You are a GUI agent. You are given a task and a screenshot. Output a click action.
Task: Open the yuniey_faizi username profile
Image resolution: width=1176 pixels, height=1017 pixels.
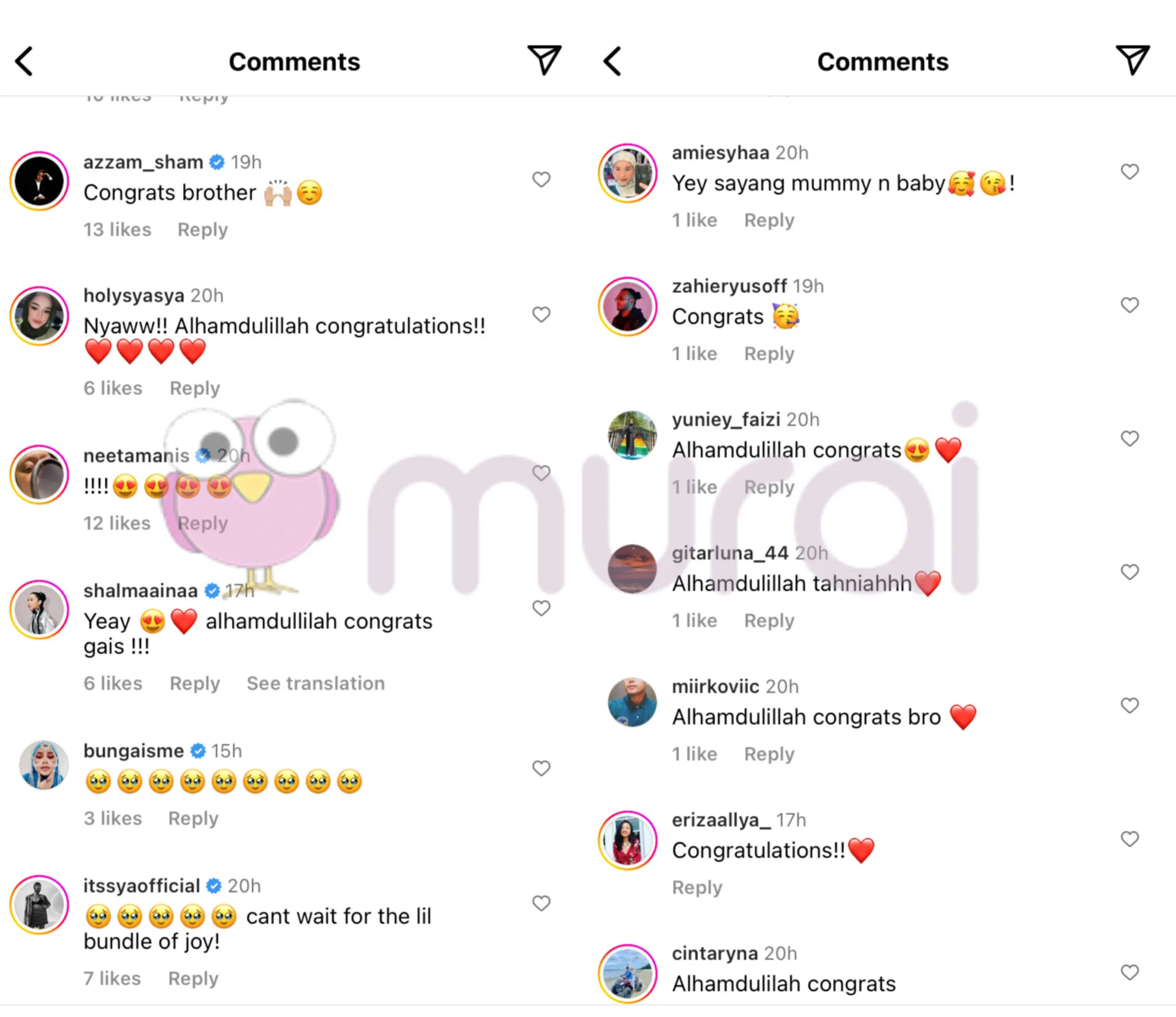click(x=726, y=419)
